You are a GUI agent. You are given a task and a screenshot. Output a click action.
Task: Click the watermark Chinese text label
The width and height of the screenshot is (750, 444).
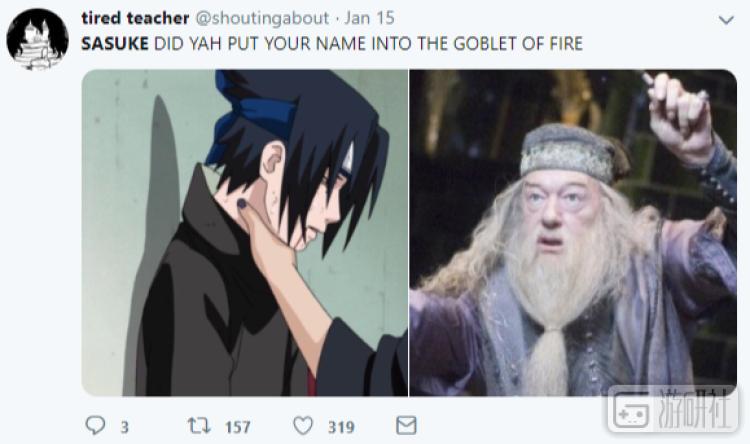point(694,410)
